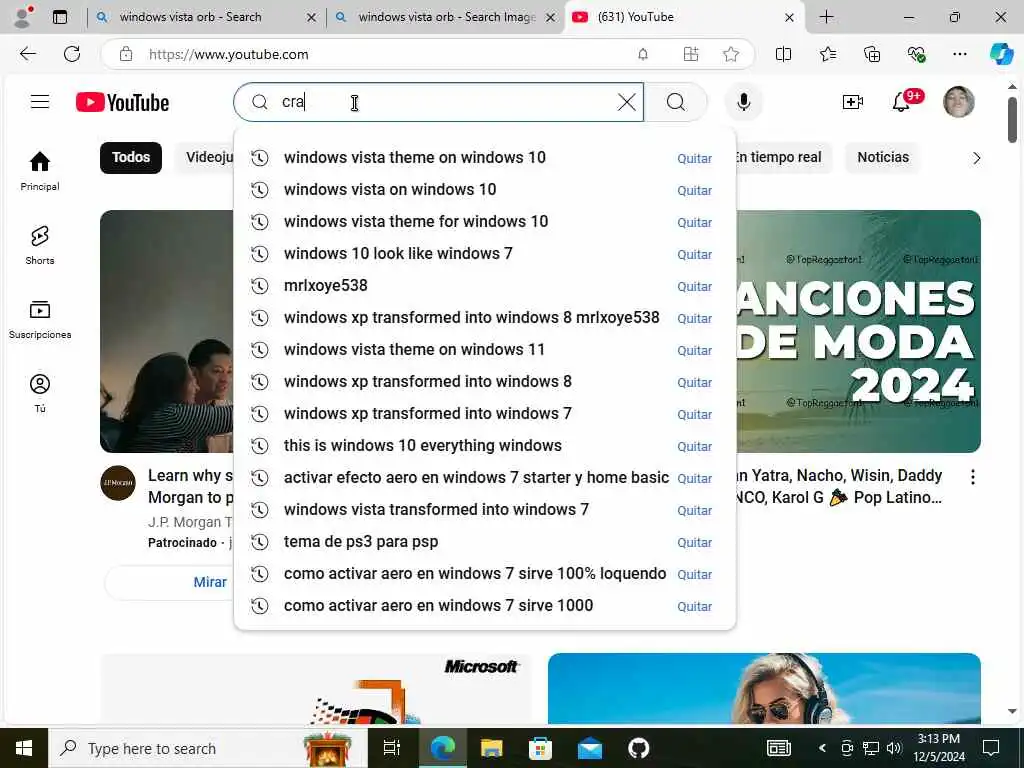Click the magnifier search submit button

[676, 102]
